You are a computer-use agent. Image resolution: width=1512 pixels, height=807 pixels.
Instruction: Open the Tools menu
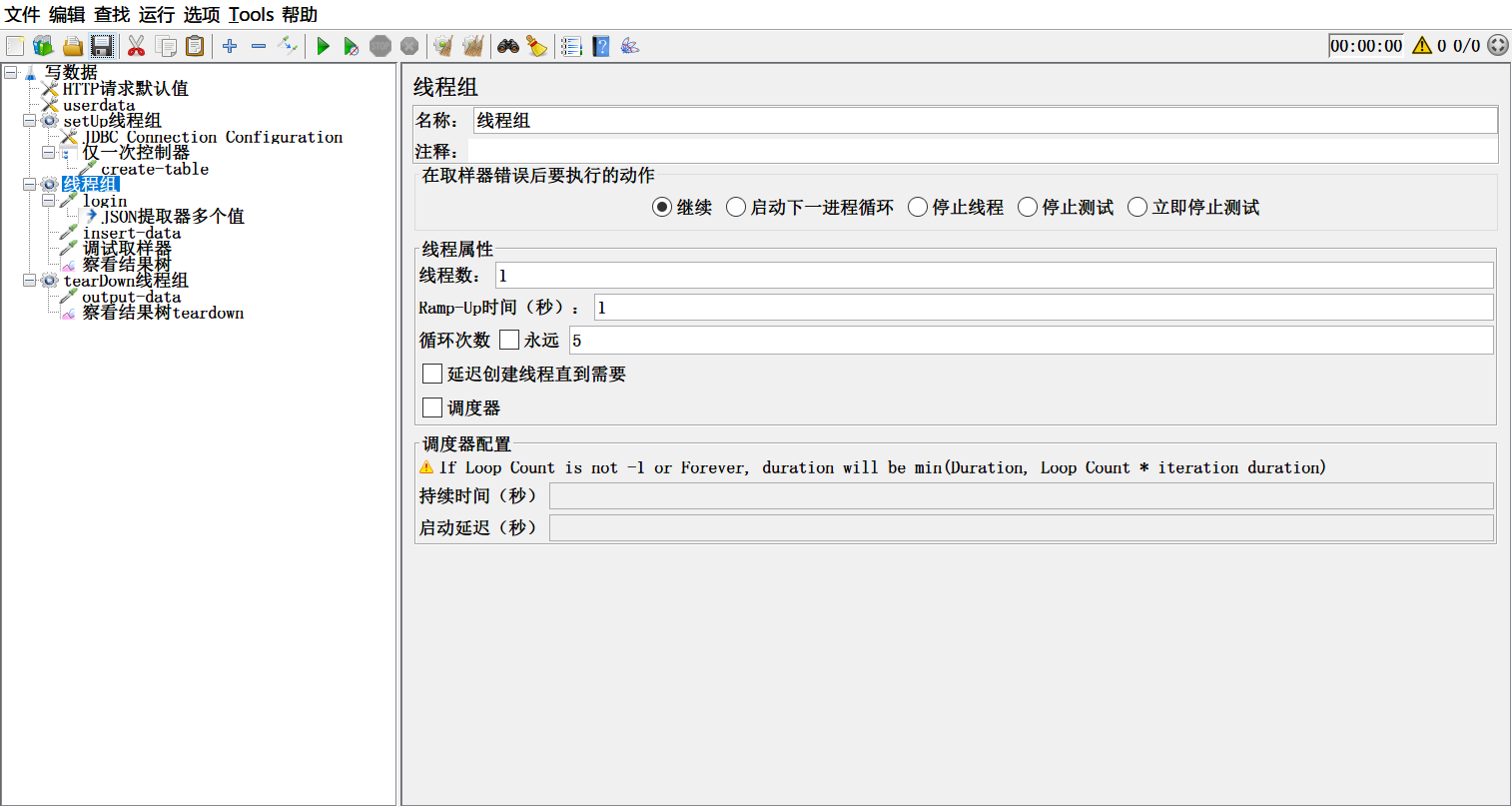click(251, 15)
